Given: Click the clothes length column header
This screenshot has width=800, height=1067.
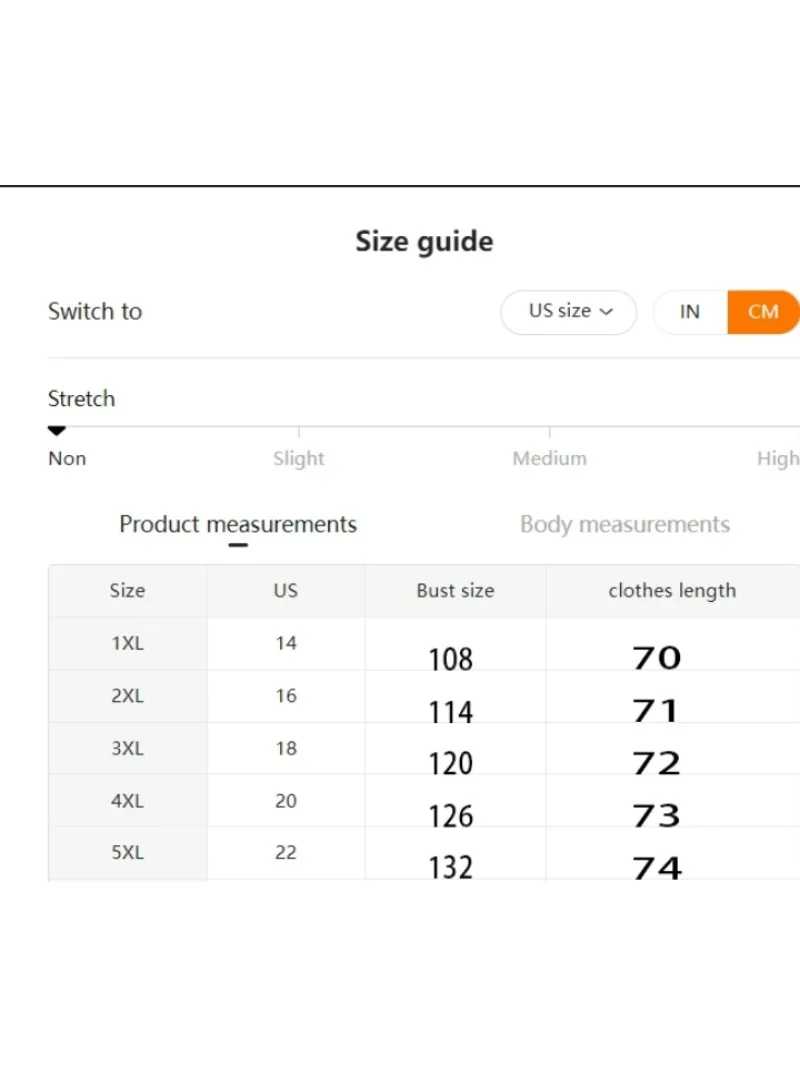Looking at the screenshot, I should click(x=672, y=591).
